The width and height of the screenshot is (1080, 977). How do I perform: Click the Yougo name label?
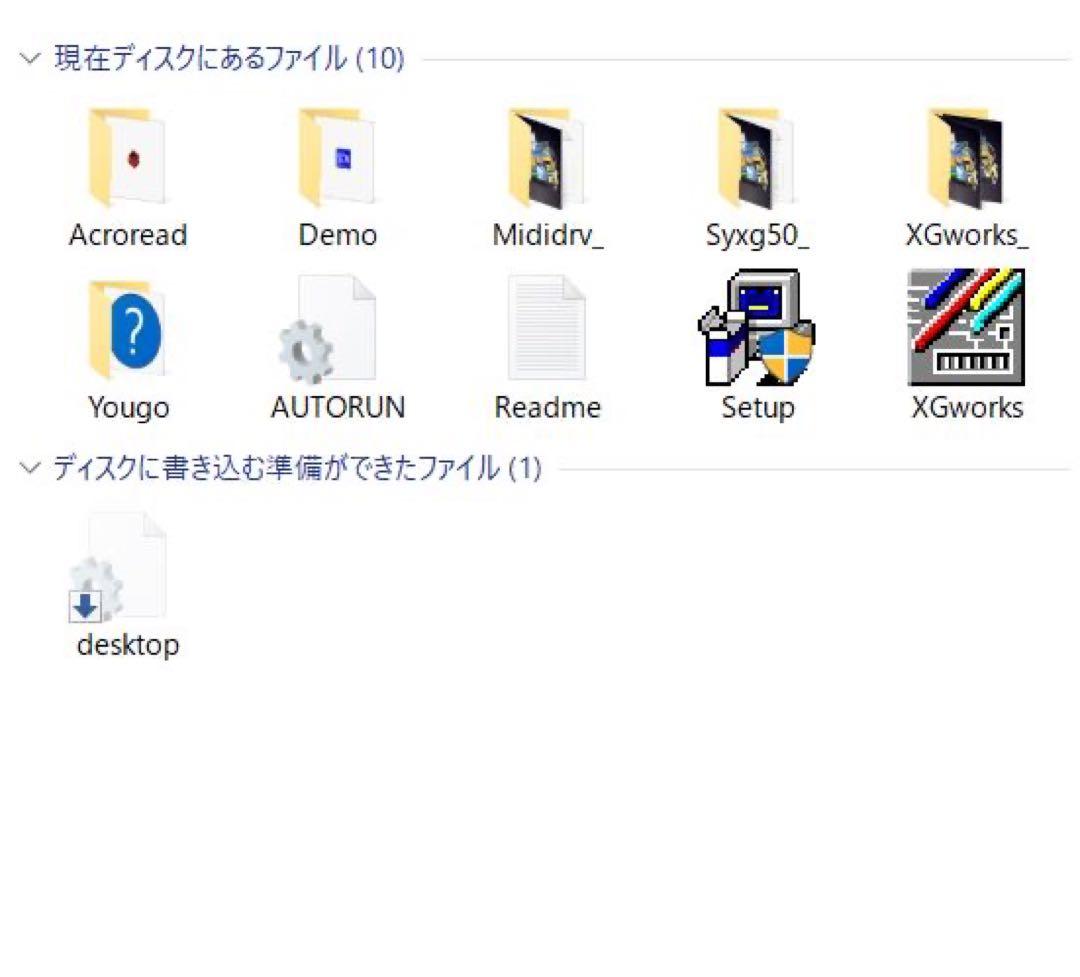(x=129, y=408)
